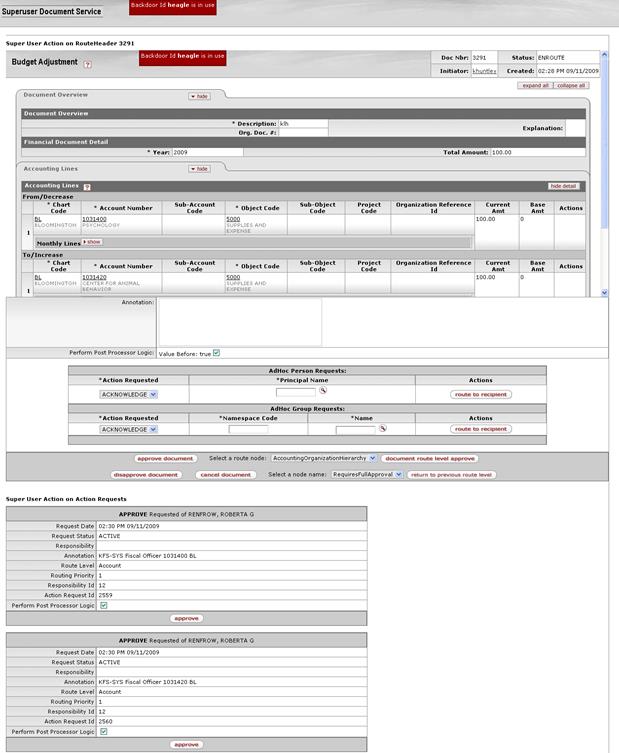This screenshot has height=753, width=619.
Task: Click Superuser Document Service title
Action: [51, 11]
